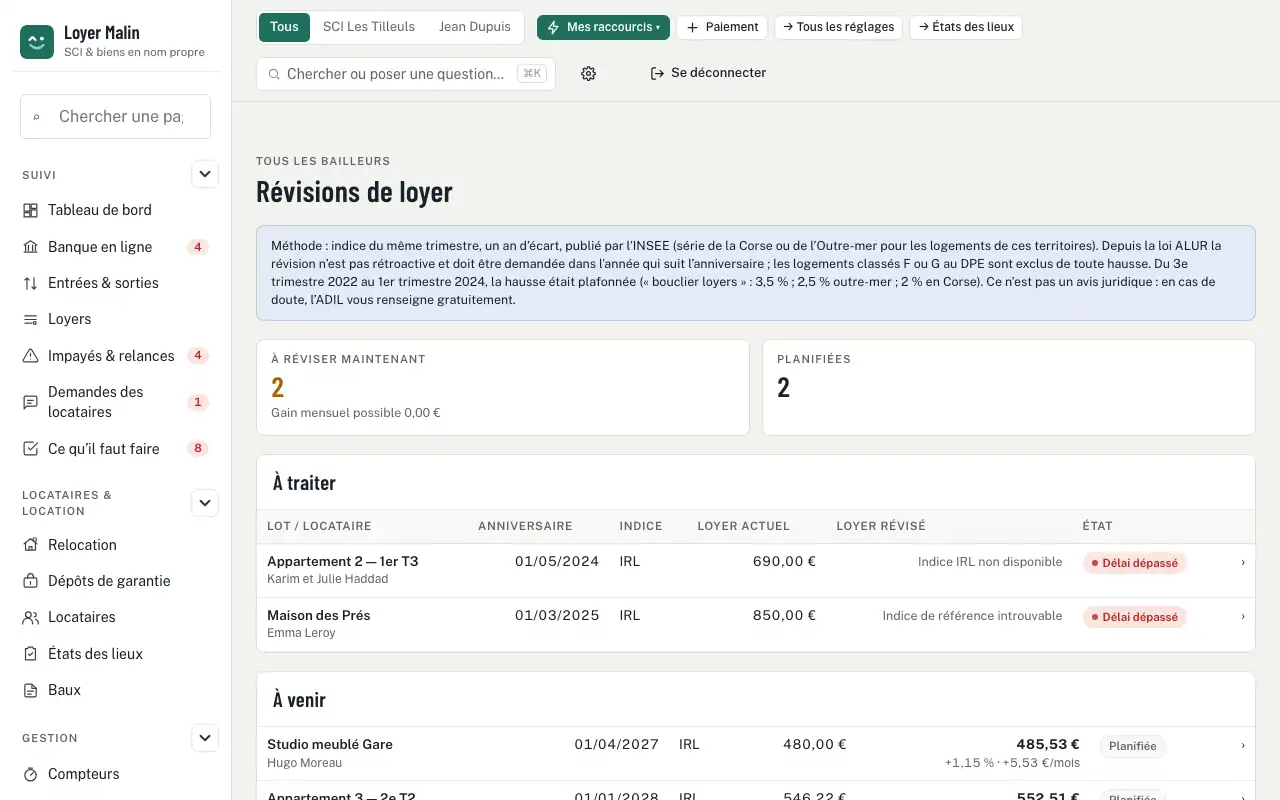Collapse the LOCATAIRES & LOCATION section

click(205, 503)
